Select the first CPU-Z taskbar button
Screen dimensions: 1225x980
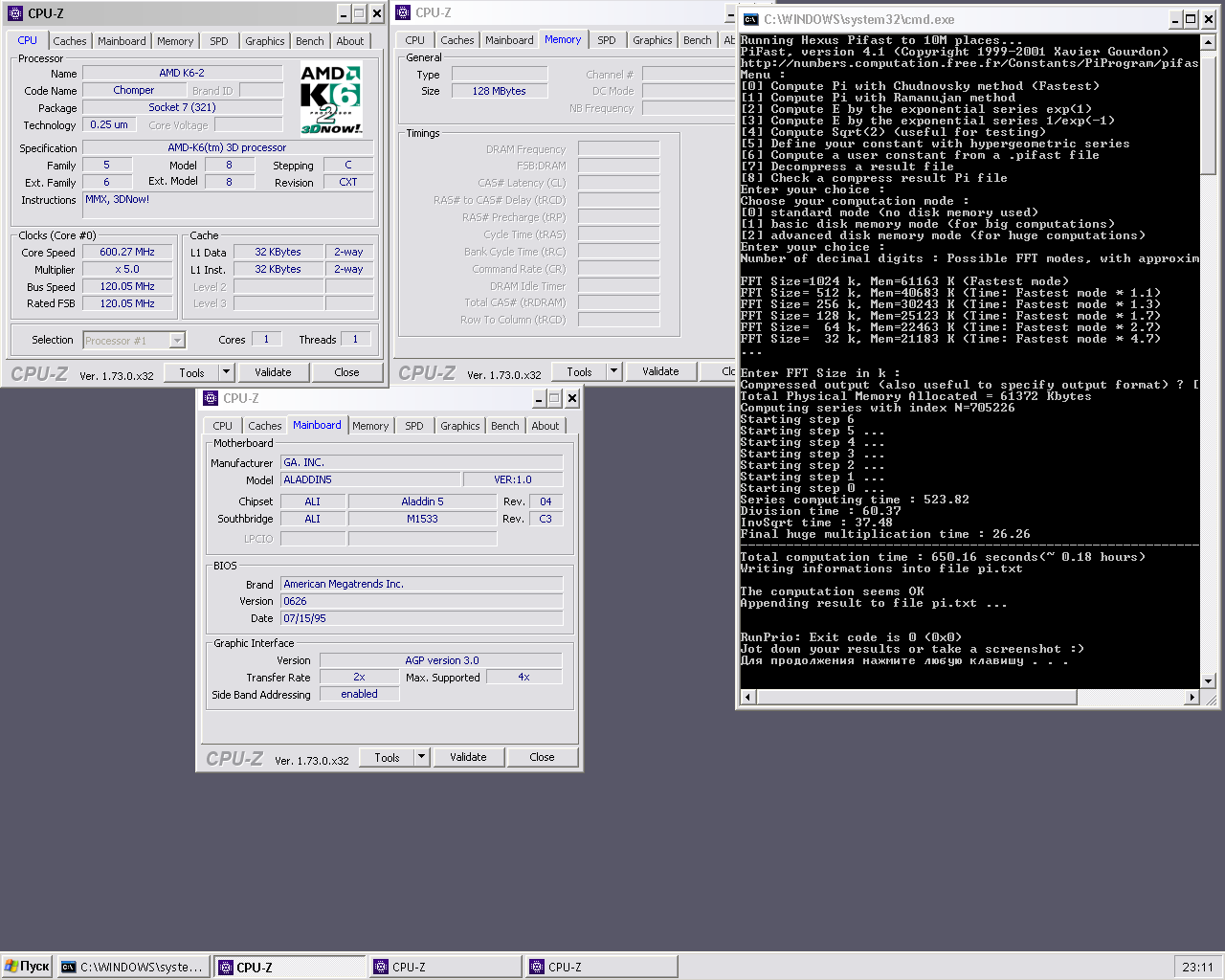(291, 968)
